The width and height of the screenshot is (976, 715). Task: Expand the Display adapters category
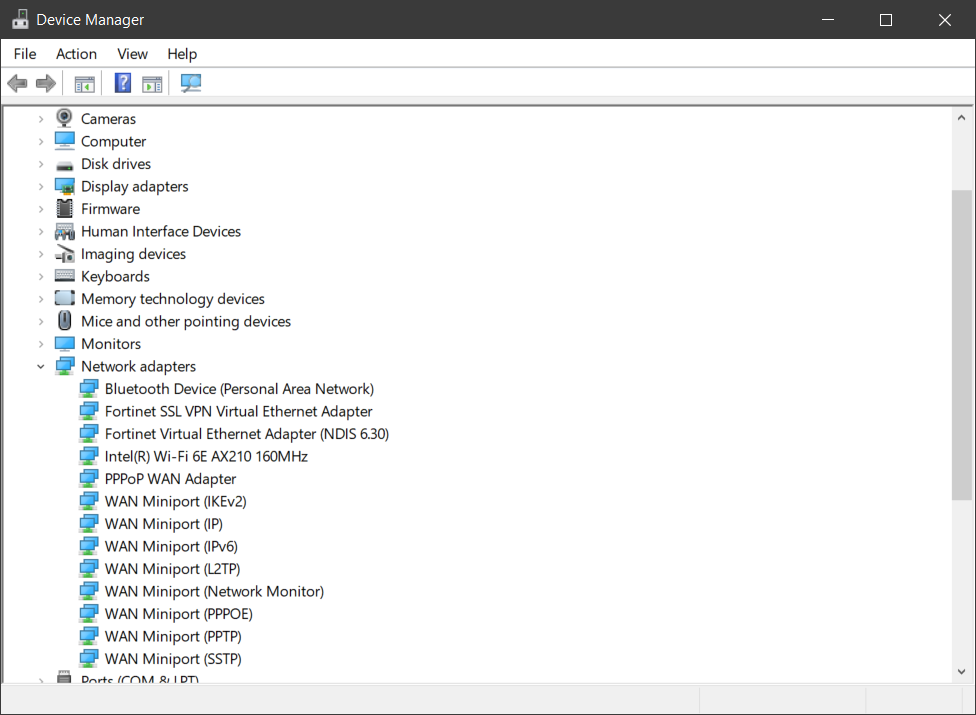[x=41, y=187]
